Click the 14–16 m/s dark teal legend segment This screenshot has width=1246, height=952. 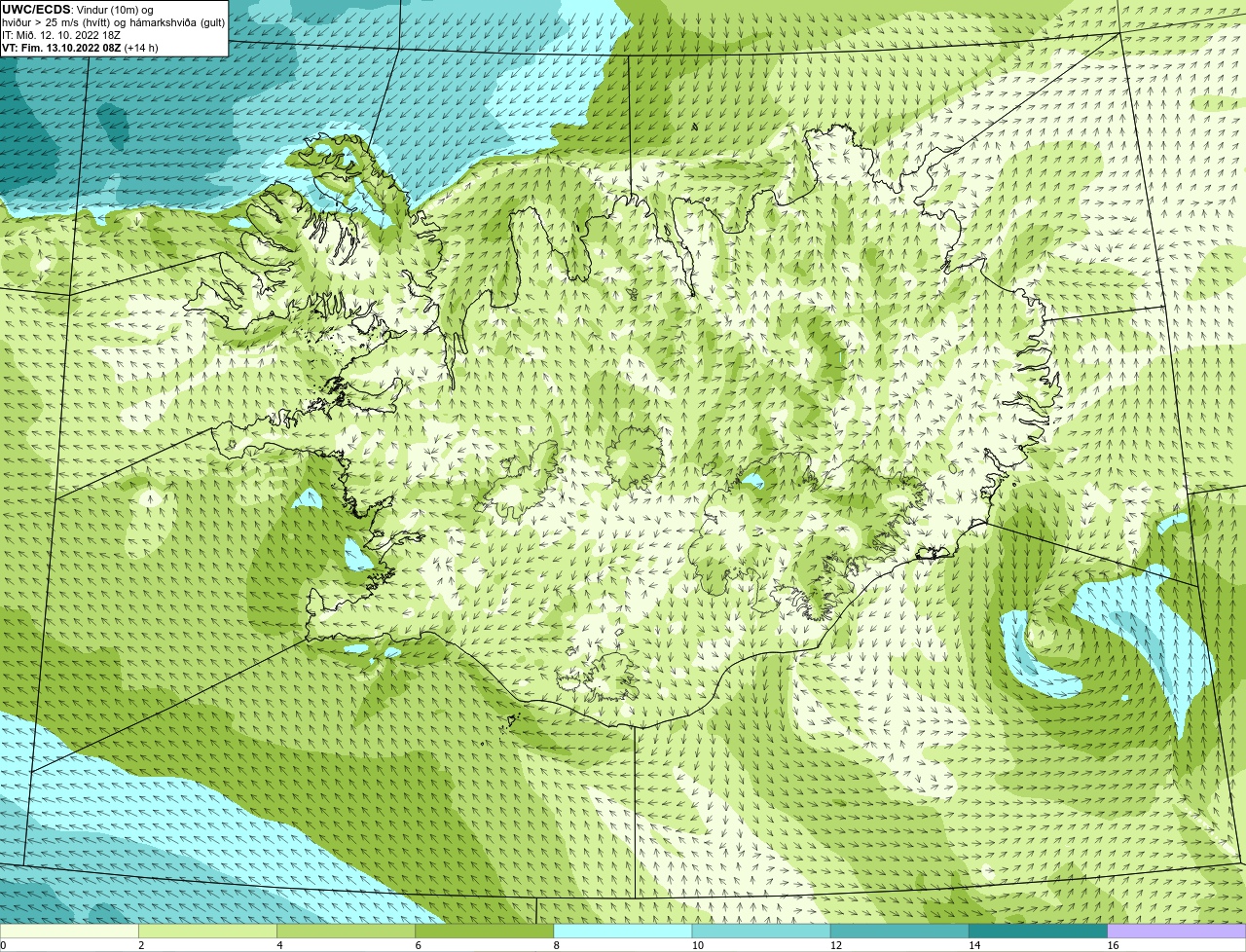(1039, 932)
